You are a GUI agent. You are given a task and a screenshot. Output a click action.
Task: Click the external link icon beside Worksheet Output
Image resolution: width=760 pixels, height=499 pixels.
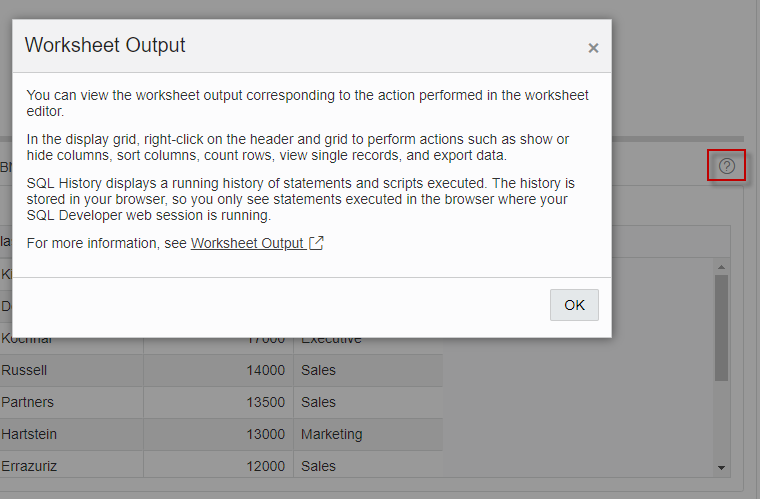[x=316, y=243]
